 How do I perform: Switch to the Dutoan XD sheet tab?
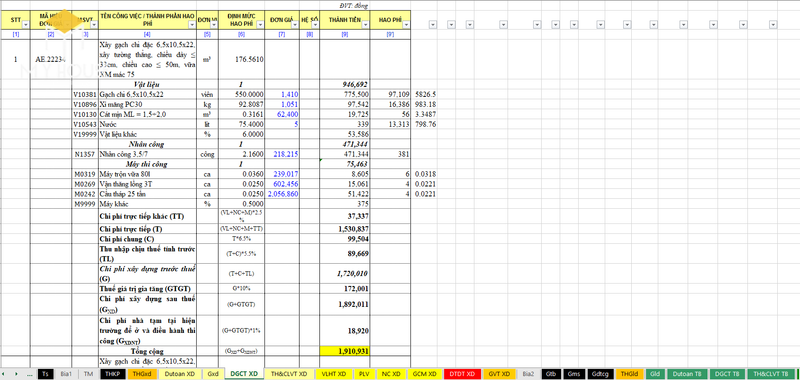[180, 374]
